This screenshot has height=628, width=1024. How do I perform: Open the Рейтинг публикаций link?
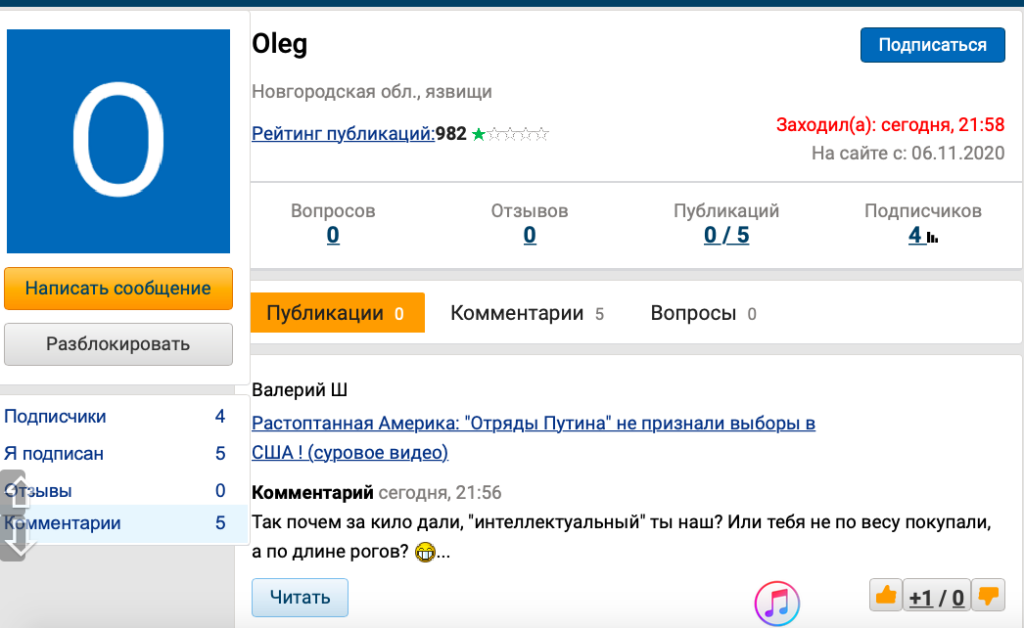343,134
